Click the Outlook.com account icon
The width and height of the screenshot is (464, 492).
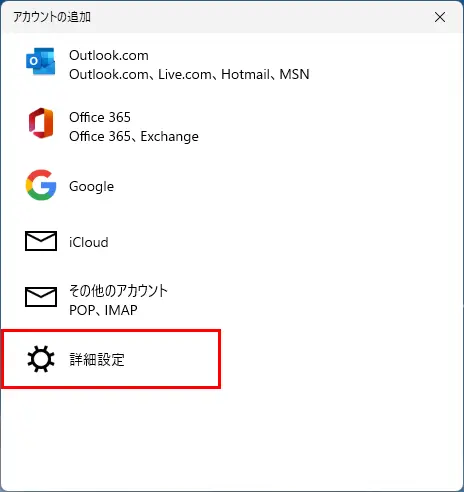point(41,61)
